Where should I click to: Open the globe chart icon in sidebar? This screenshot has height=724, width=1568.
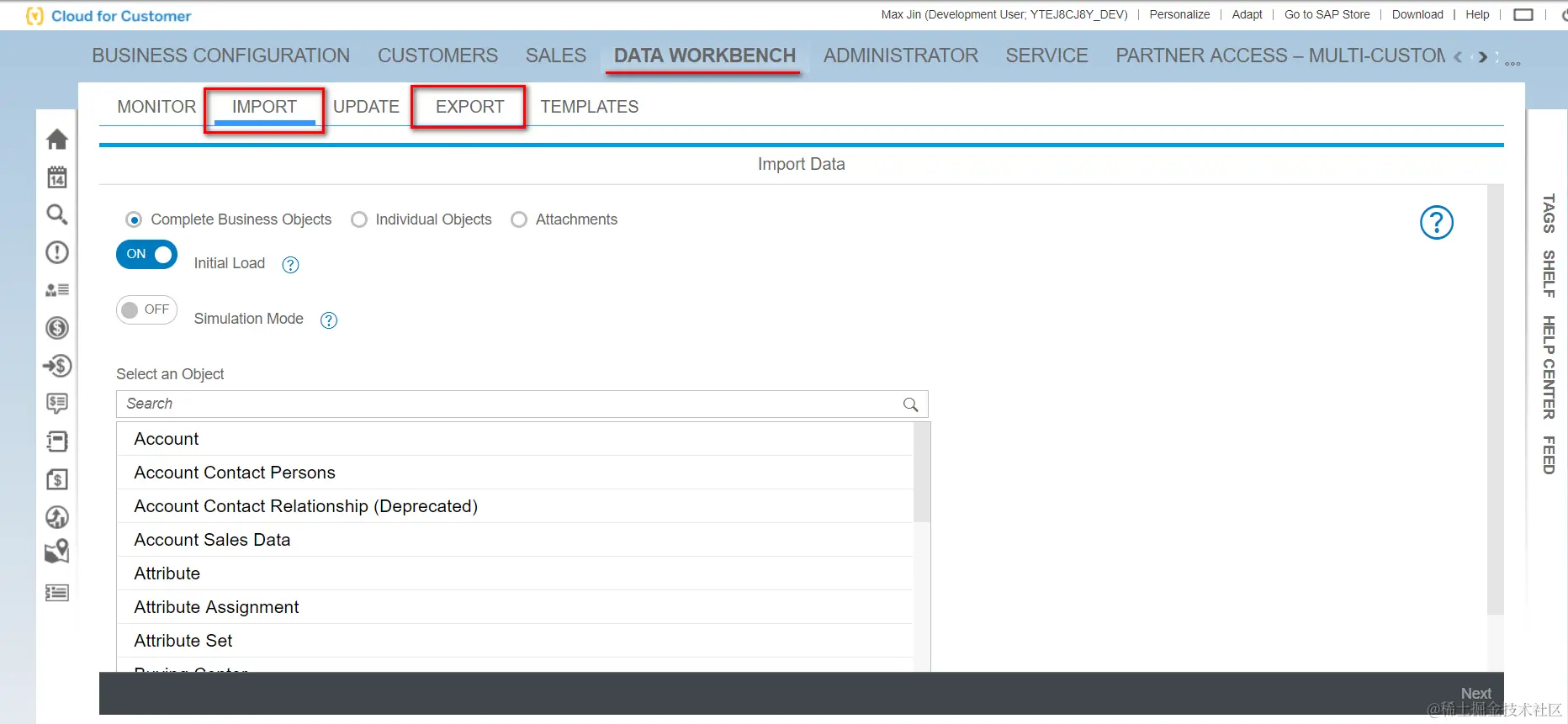pos(57,517)
